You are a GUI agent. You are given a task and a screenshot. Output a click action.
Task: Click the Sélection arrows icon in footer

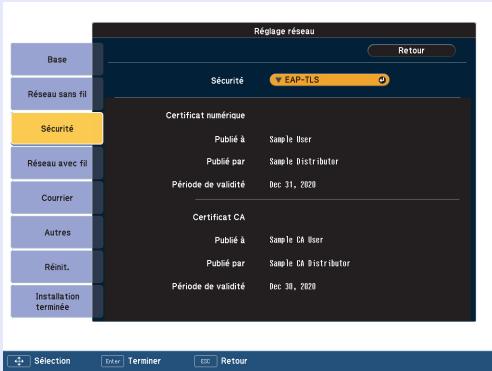coord(19,361)
